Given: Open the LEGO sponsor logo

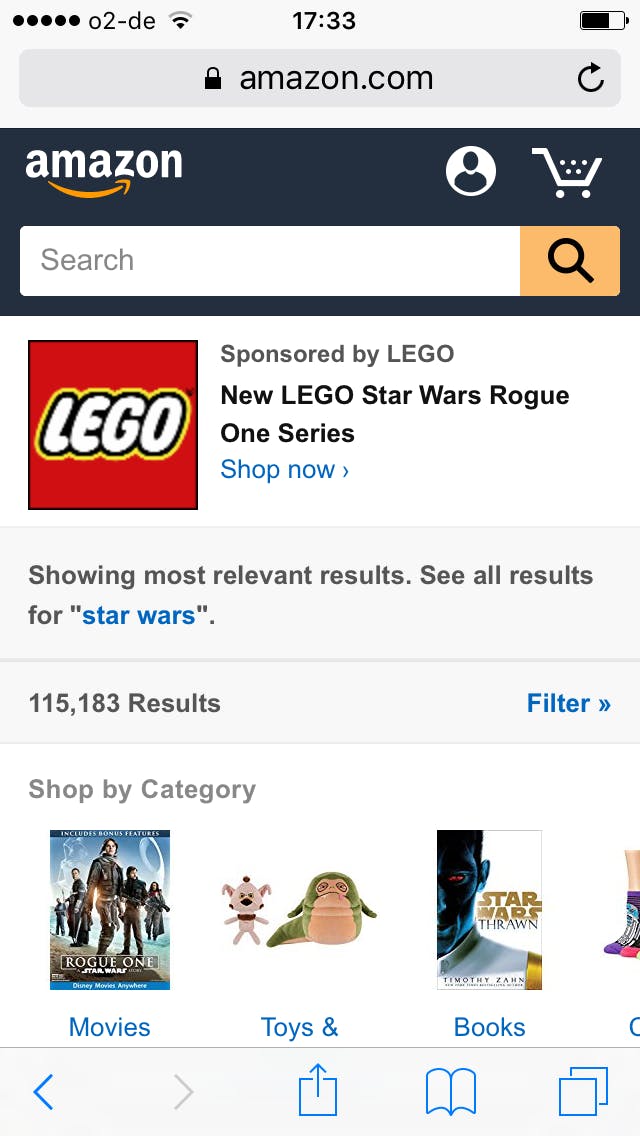Looking at the screenshot, I should point(113,425).
